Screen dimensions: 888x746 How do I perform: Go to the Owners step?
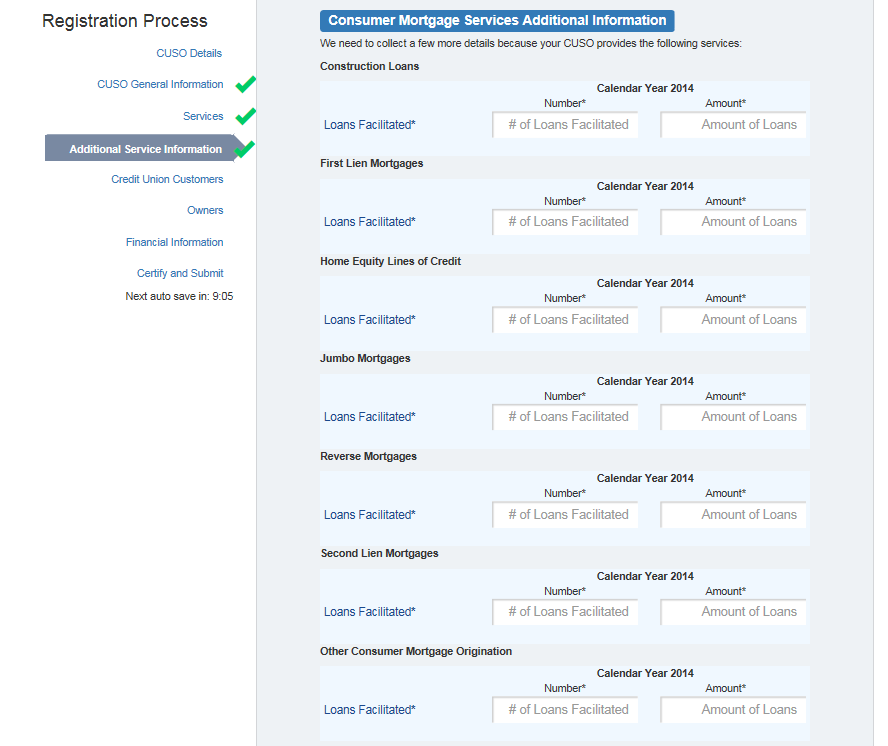click(205, 210)
